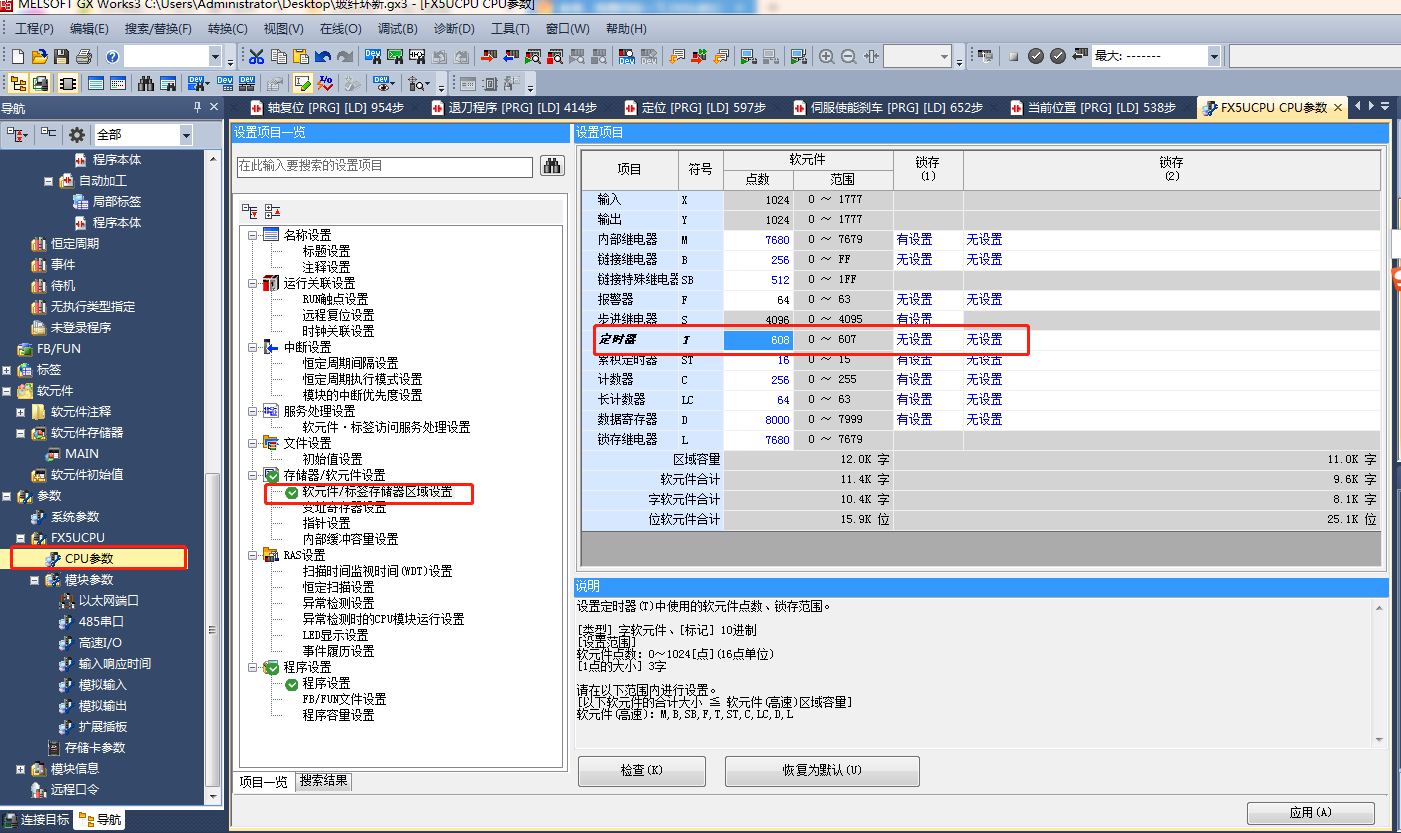Click the 应用(A) button
This screenshot has height=833, width=1401.
pyautogui.click(x=1310, y=813)
